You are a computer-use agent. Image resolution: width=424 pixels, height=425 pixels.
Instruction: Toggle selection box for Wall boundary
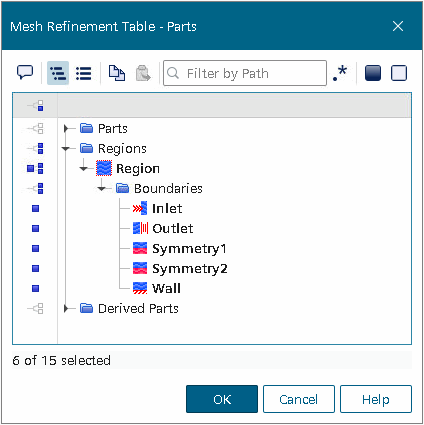pos(35,289)
